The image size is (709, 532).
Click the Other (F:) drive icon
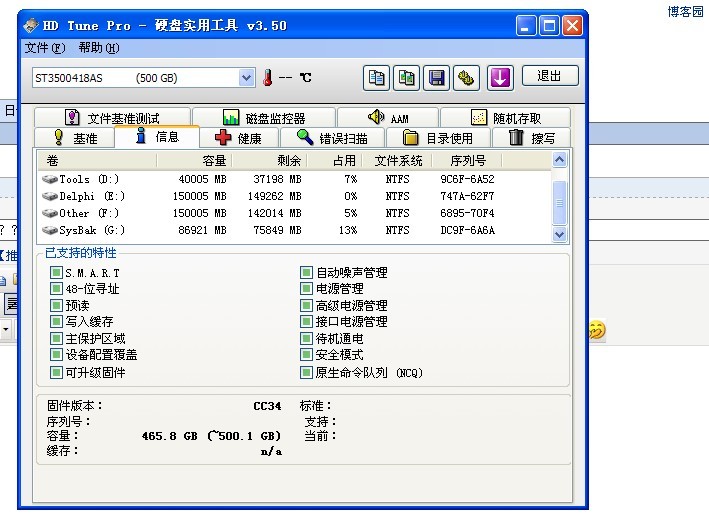click(50, 213)
